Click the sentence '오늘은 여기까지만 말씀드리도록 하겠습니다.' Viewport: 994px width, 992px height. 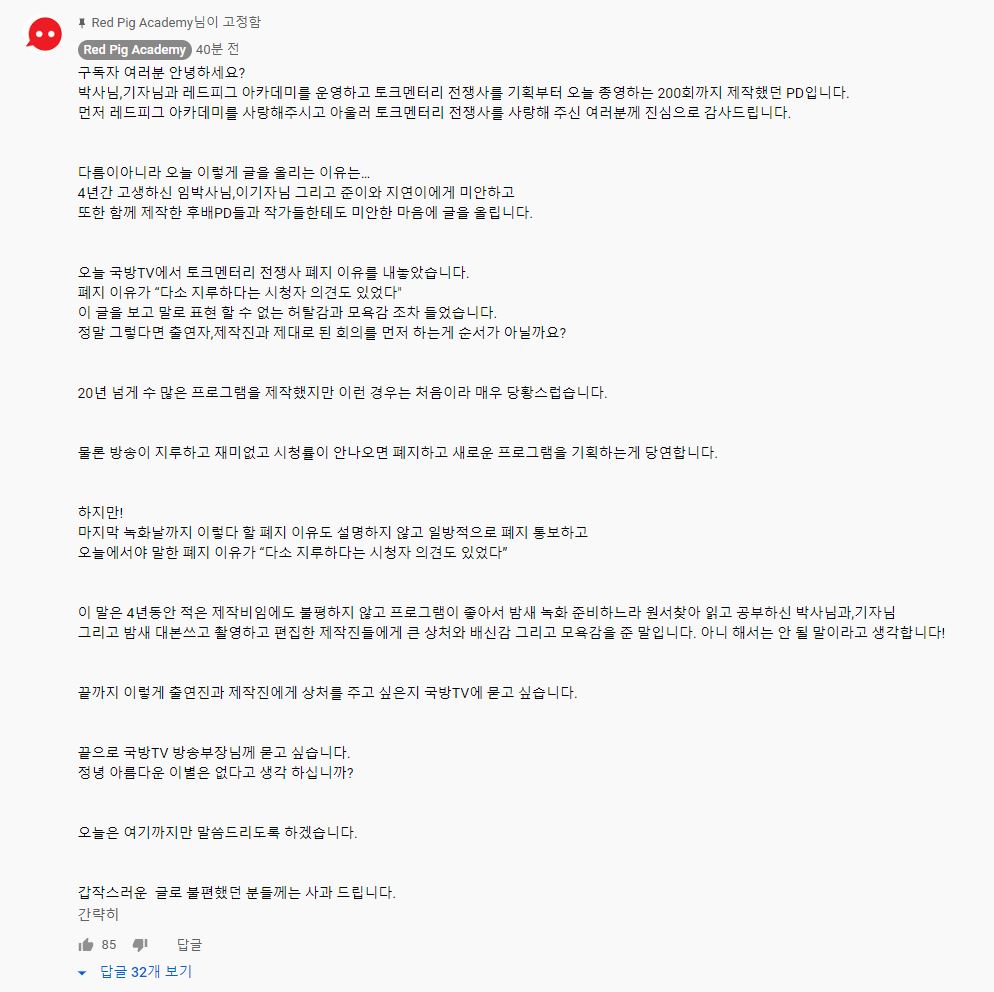[217, 832]
